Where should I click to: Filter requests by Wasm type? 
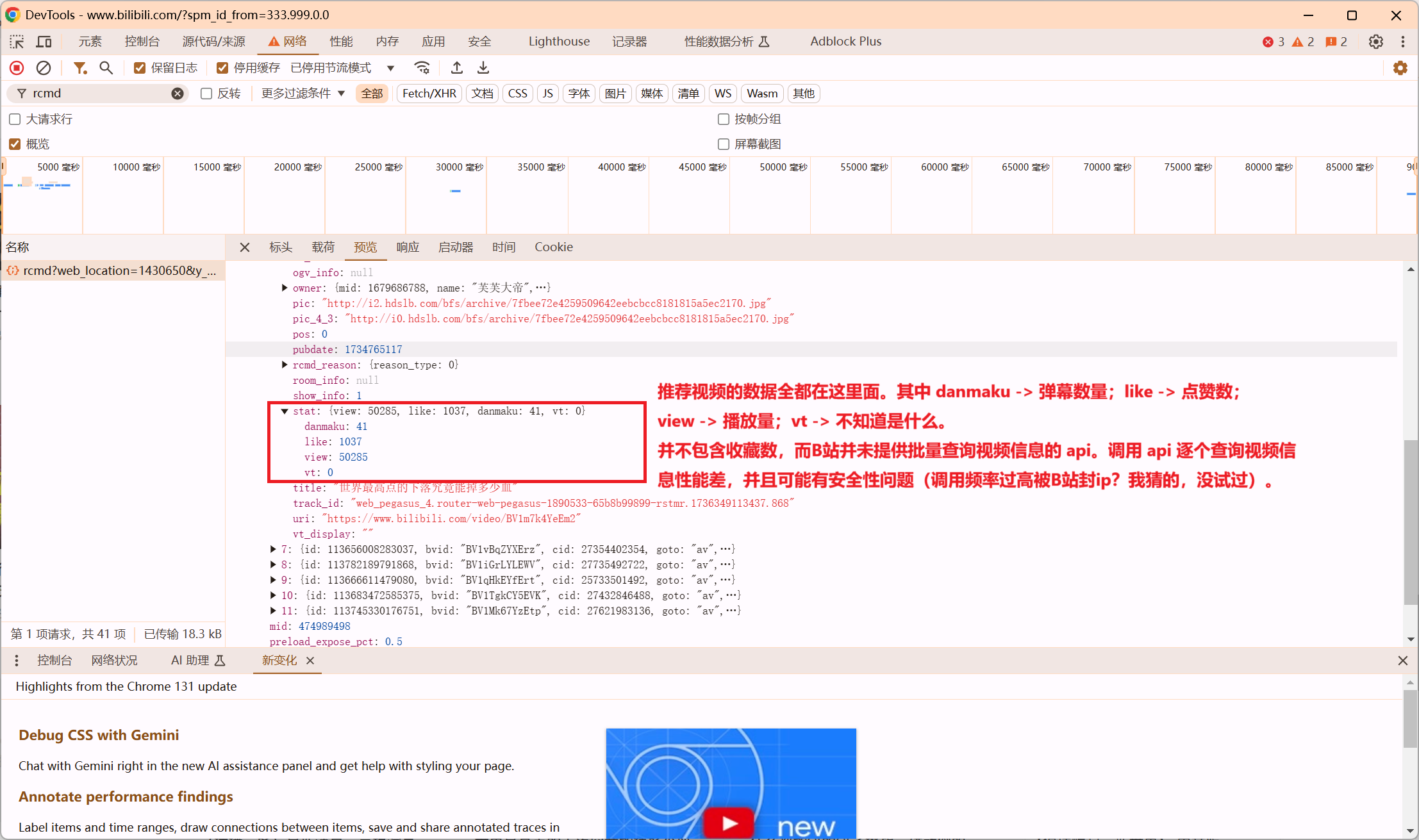coord(762,94)
